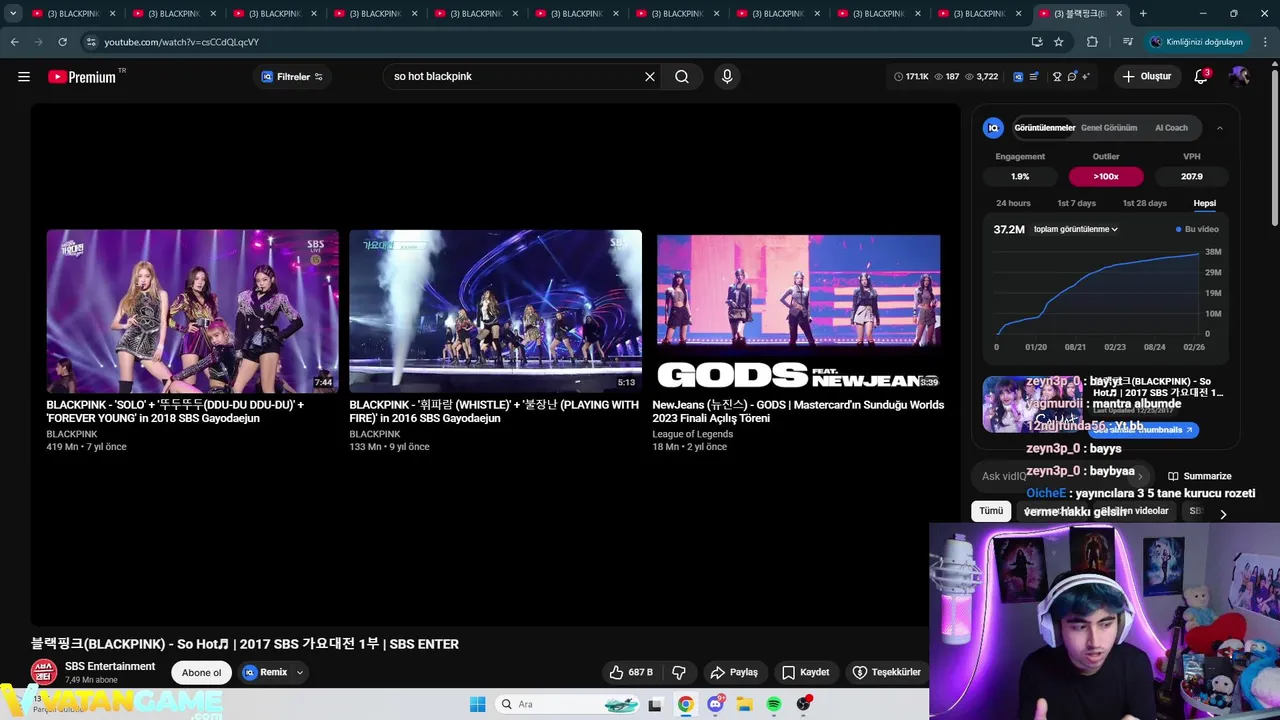The image size is (1280, 720).
Task: Click the taskbar Ara search box
Action: (x=567, y=704)
